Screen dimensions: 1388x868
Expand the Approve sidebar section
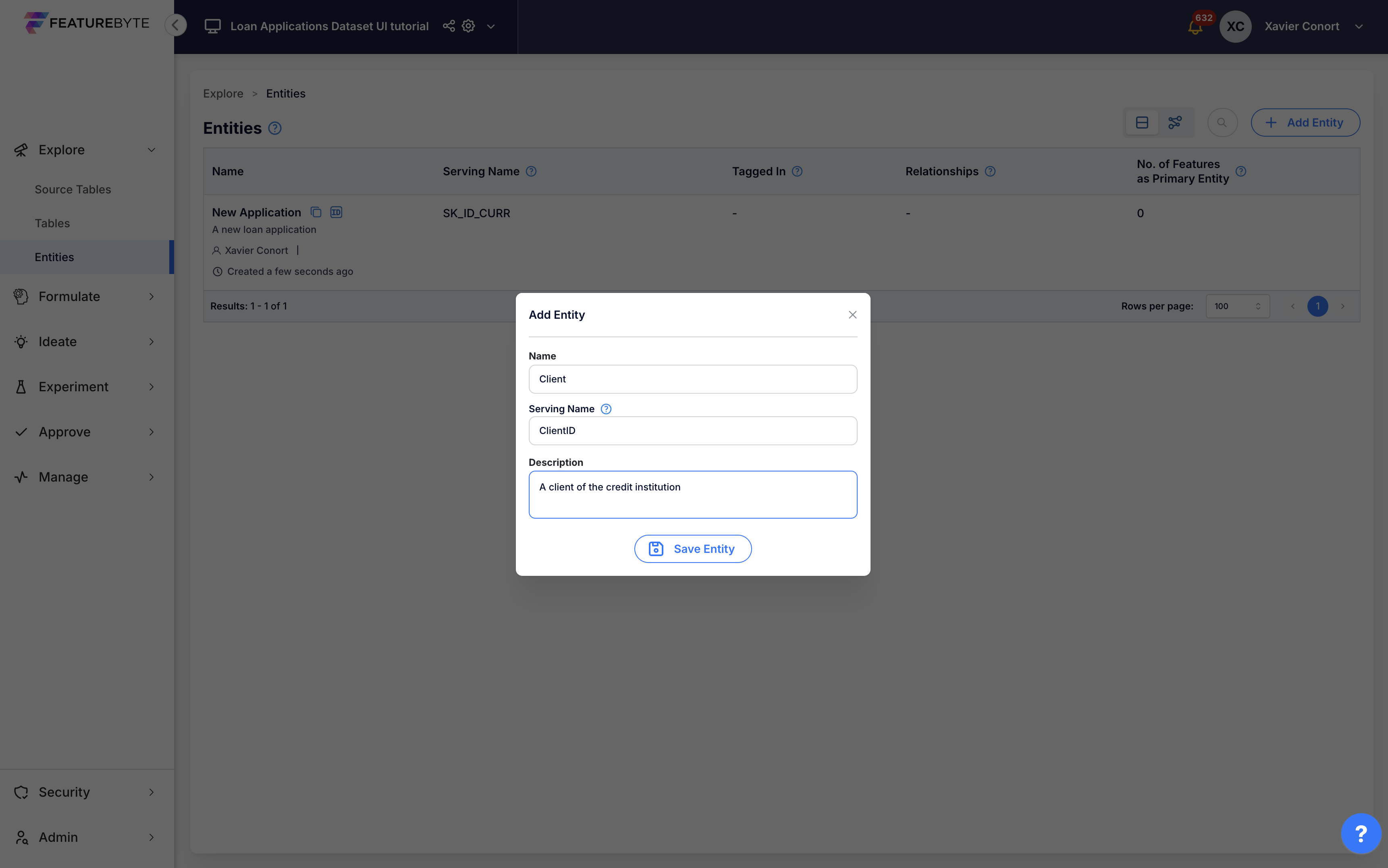[x=151, y=432]
